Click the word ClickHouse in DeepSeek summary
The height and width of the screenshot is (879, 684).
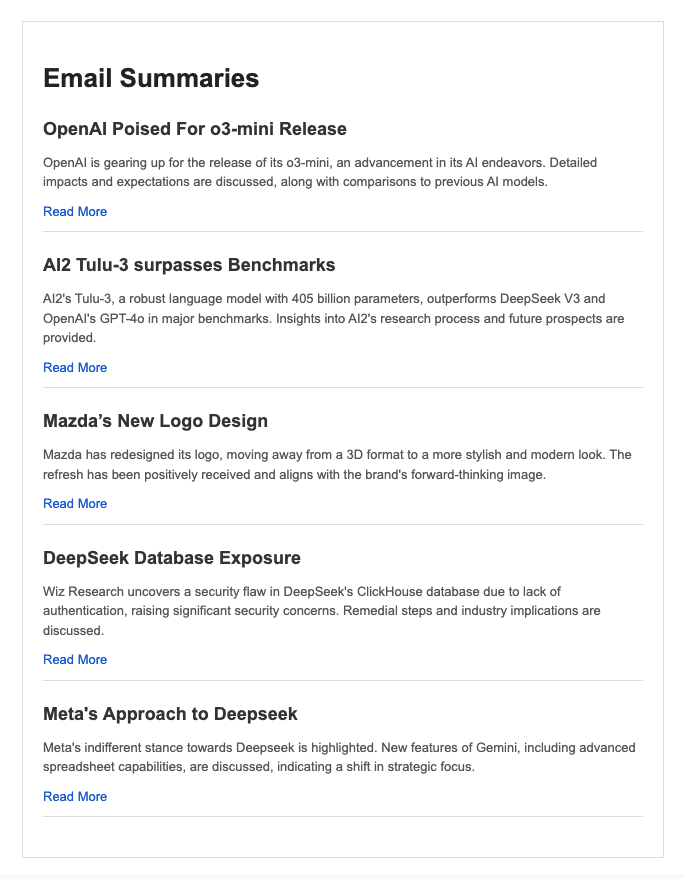pyautogui.click(x=393, y=592)
